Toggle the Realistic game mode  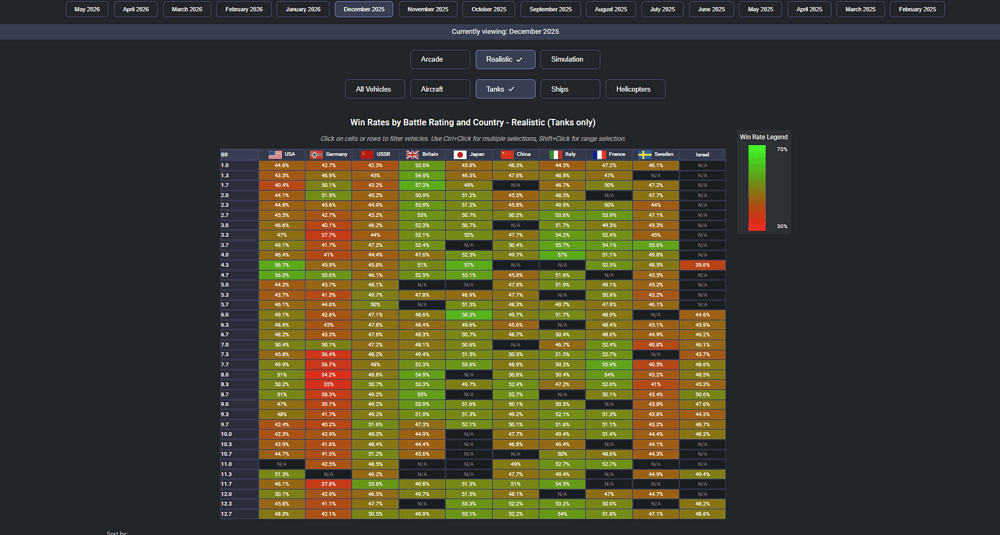pos(505,59)
